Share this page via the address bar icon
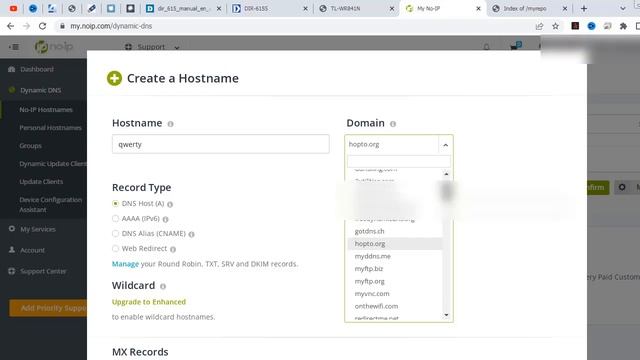Screen dimensions: 640x360 [x=539, y=26]
